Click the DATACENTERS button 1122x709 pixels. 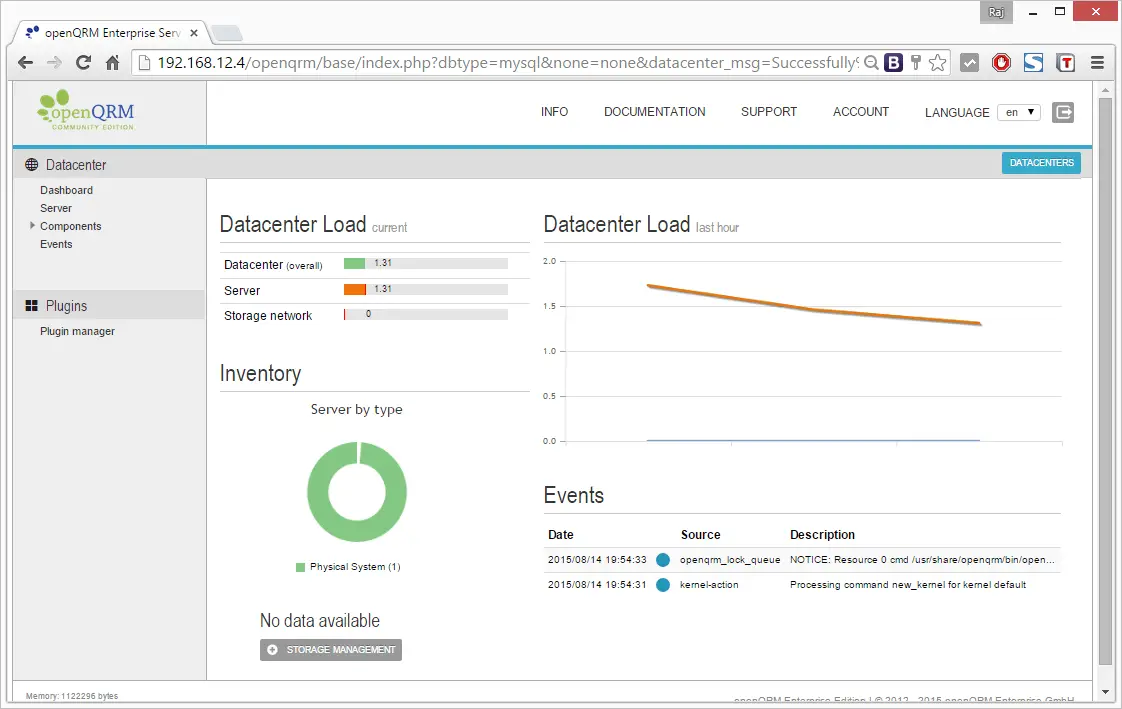tap(1041, 162)
